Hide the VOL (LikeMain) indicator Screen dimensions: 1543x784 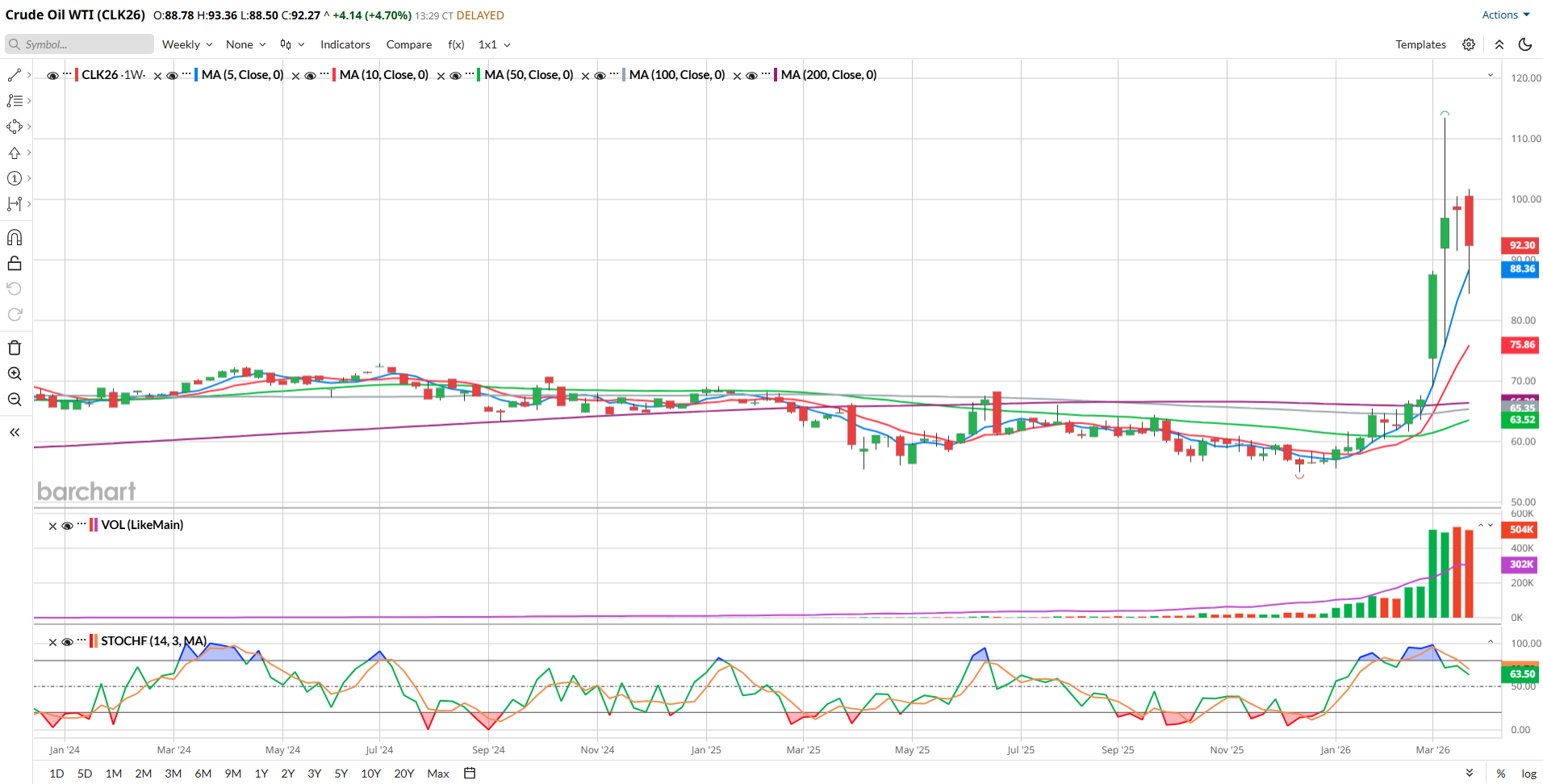click(x=68, y=525)
